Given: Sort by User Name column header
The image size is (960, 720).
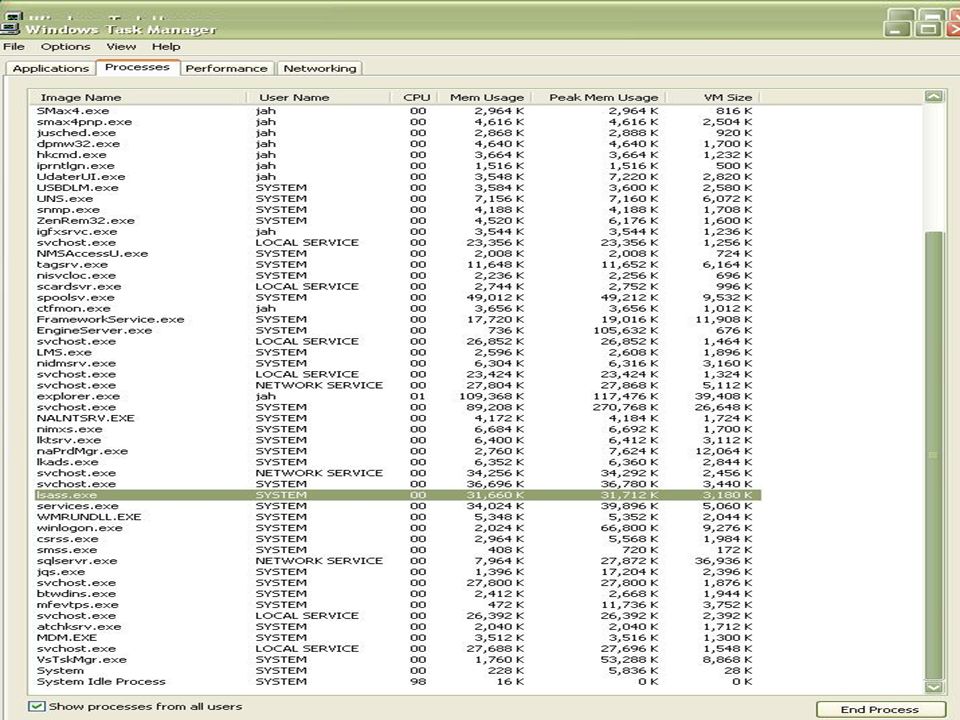Looking at the screenshot, I should [318, 97].
